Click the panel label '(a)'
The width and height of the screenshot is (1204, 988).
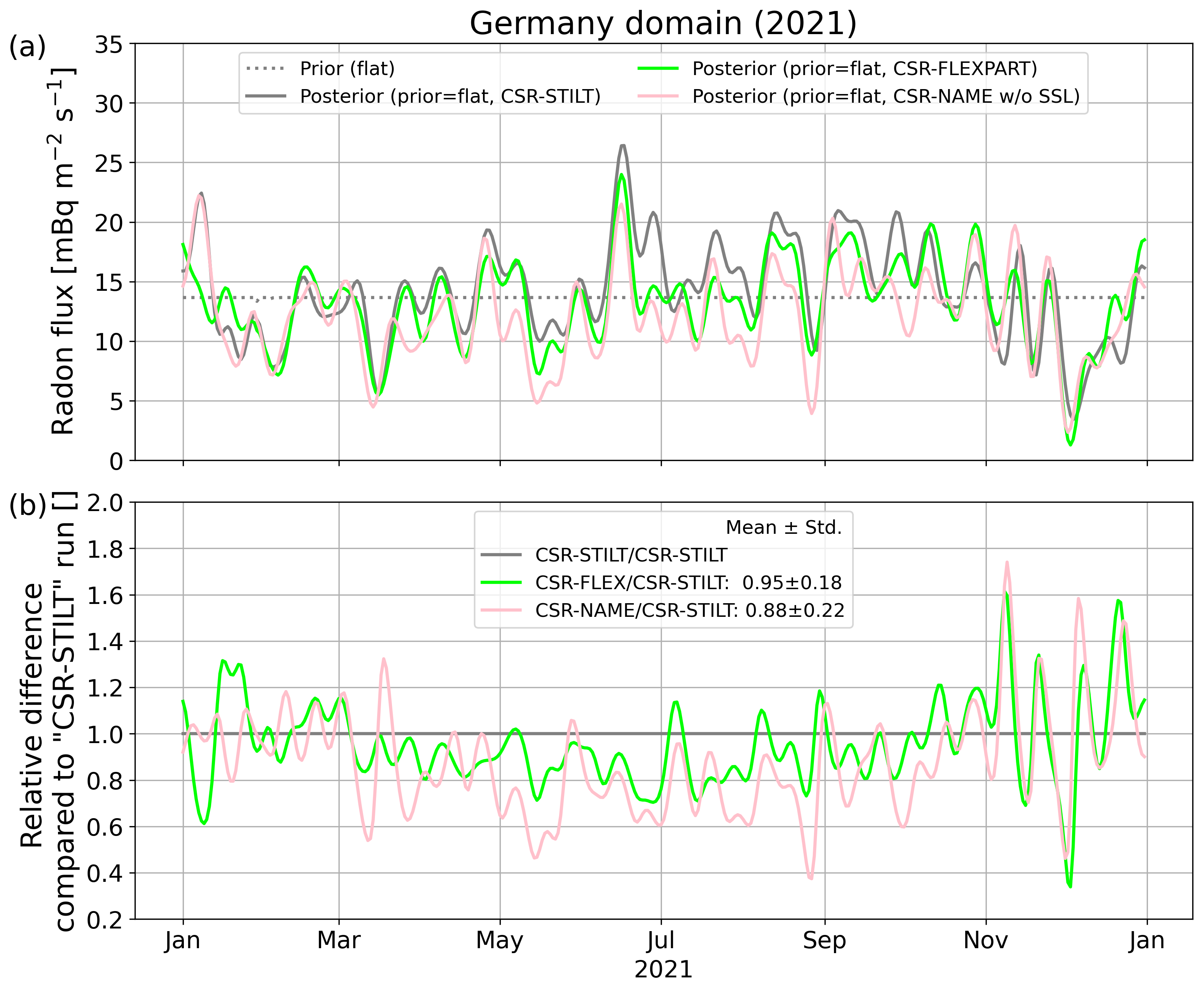pos(27,47)
